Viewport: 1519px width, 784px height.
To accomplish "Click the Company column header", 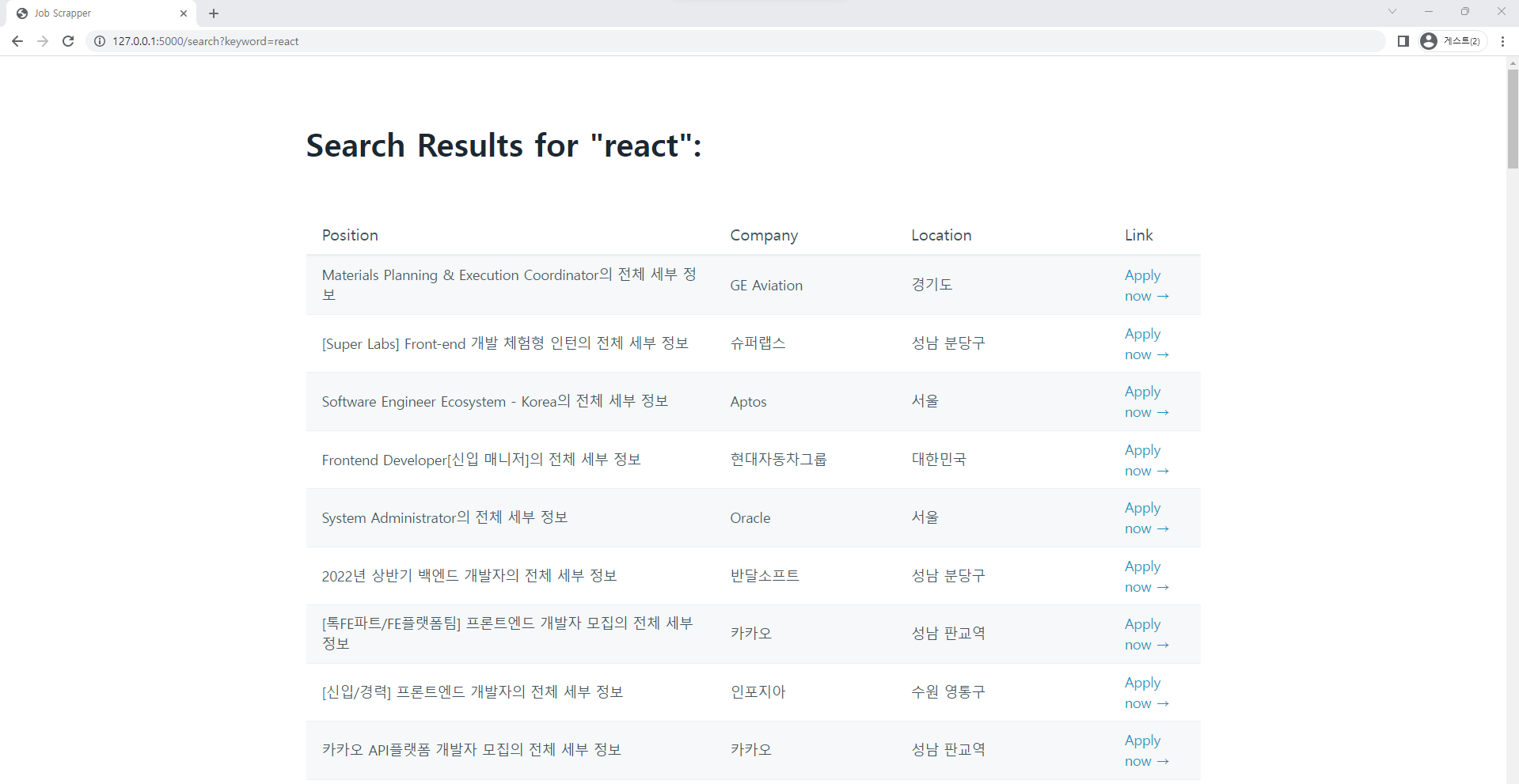I will tap(764, 235).
